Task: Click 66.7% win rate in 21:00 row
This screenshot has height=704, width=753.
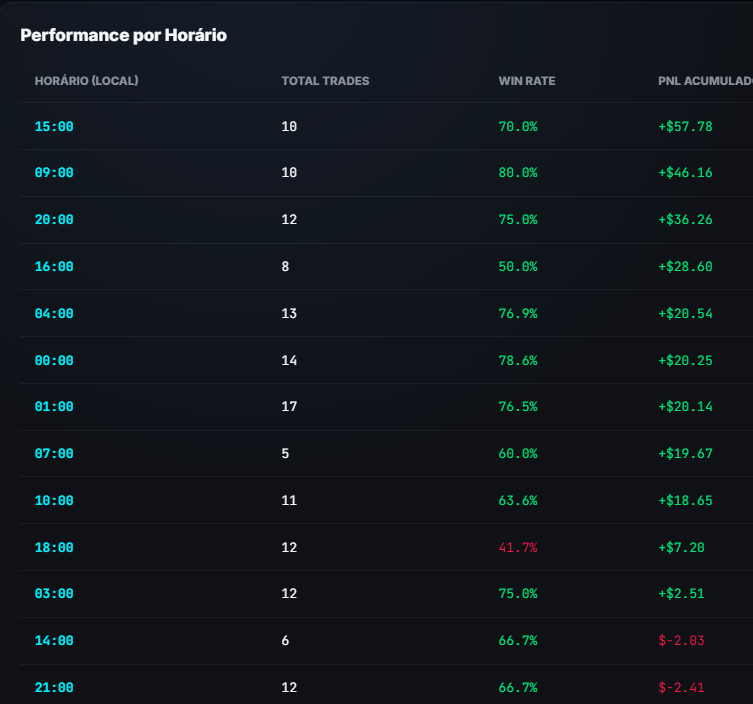Action: pos(518,689)
